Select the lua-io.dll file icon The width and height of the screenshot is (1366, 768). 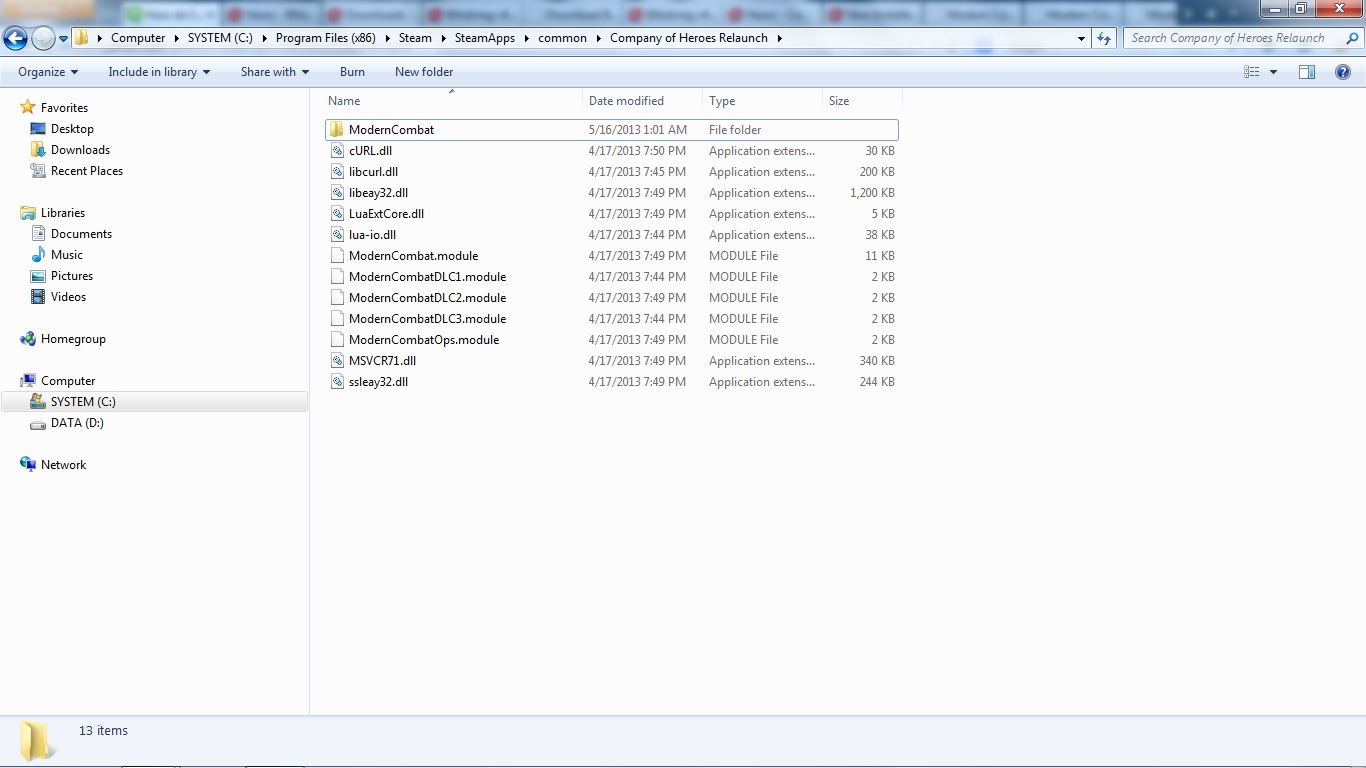coord(338,235)
